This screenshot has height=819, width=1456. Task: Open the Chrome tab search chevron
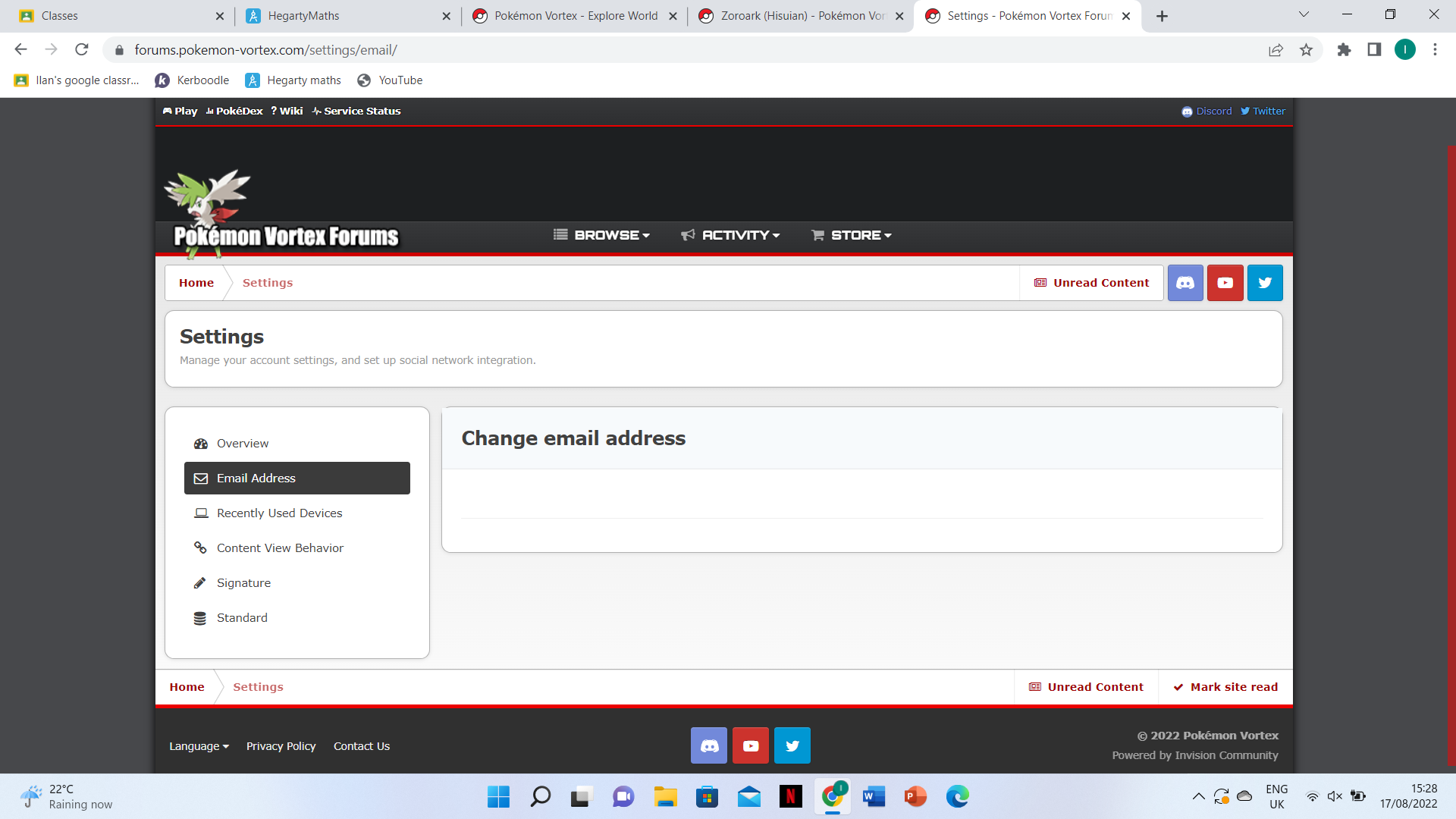click(x=1304, y=14)
